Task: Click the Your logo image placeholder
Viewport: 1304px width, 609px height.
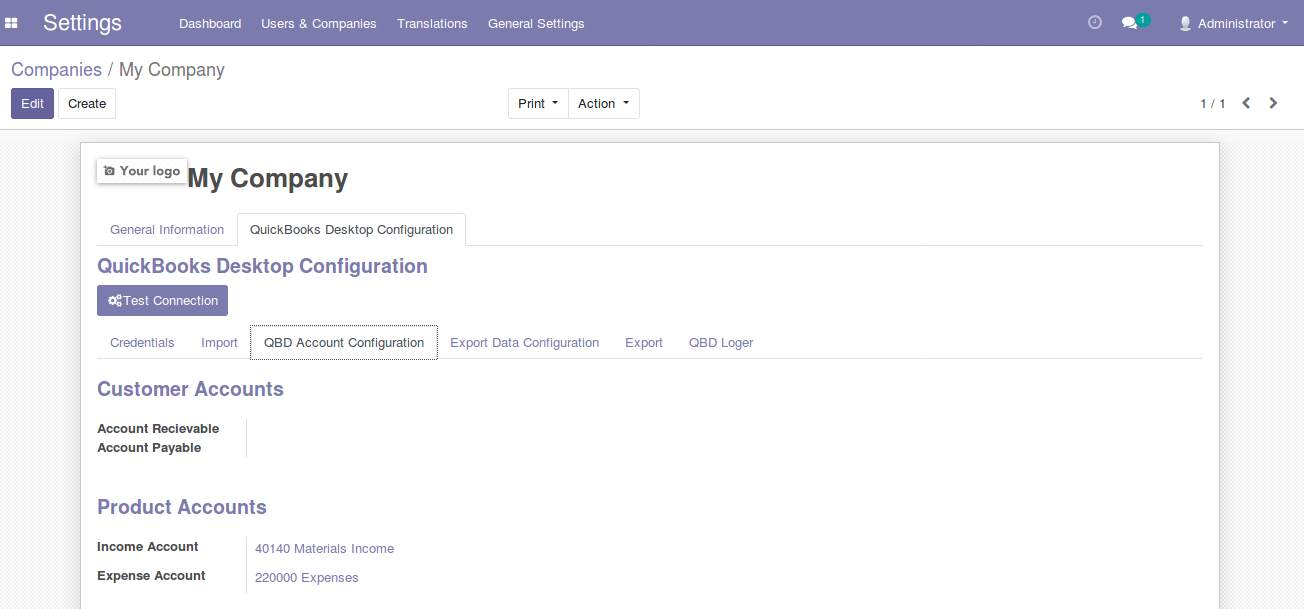Action: tap(142, 171)
